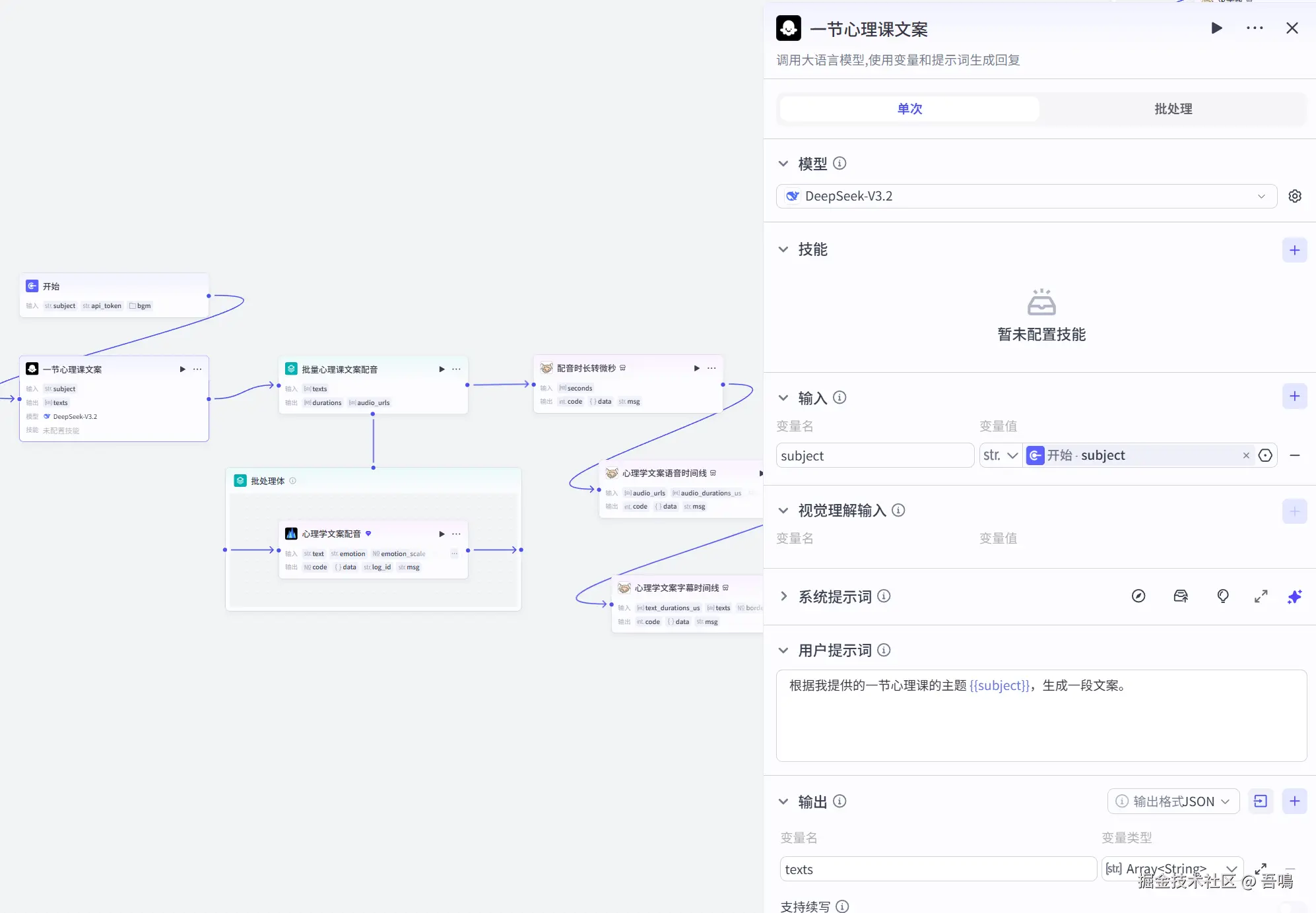This screenshot has width=1316, height=913.
Task: Run the 一节心理课文案 node from panel header
Action: coord(1216,28)
